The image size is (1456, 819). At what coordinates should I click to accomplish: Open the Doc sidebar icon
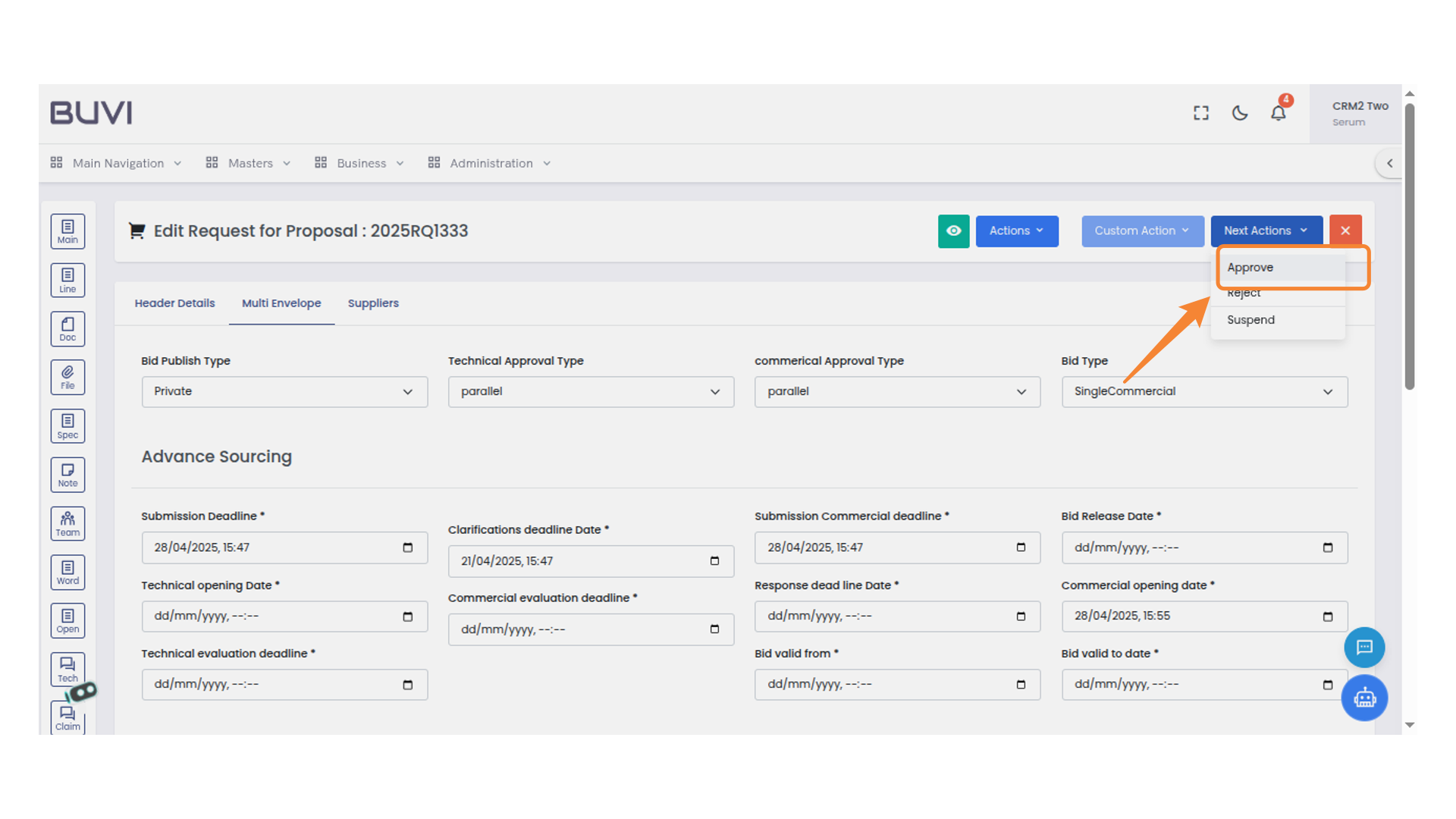click(x=67, y=329)
